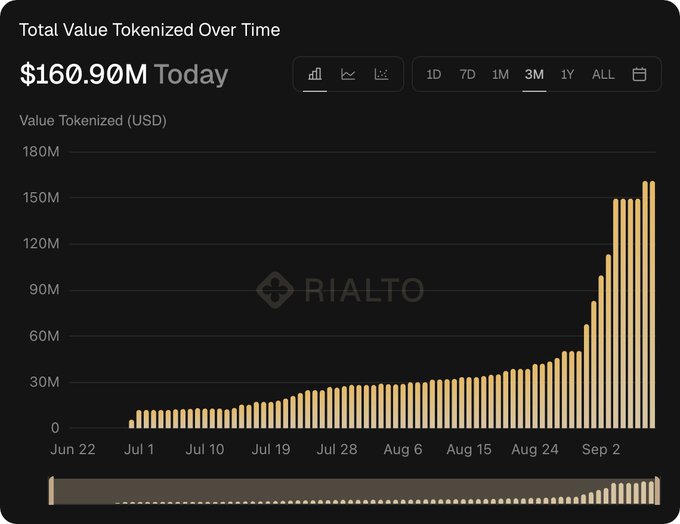
Task: Switch to scatter plot view
Action: (381, 74)
